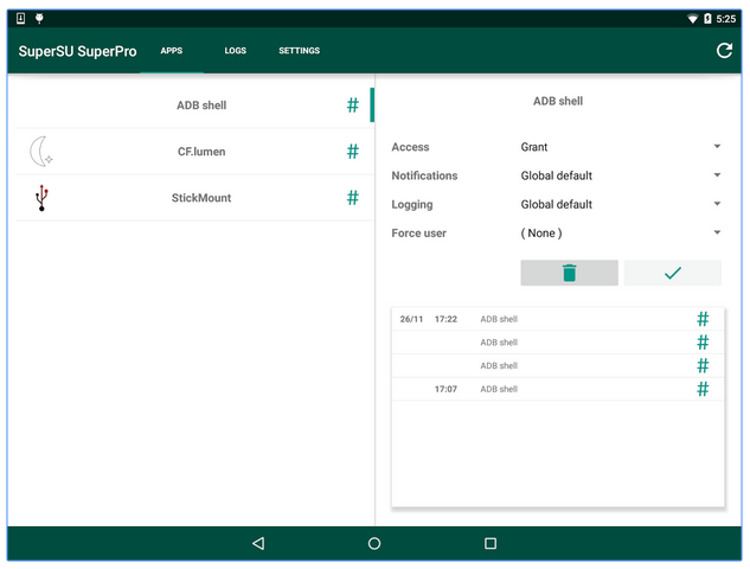The height and width of the screenshot is (569, 750).
Task: Tap the Android home navigation button
Action: pos(374,543)
